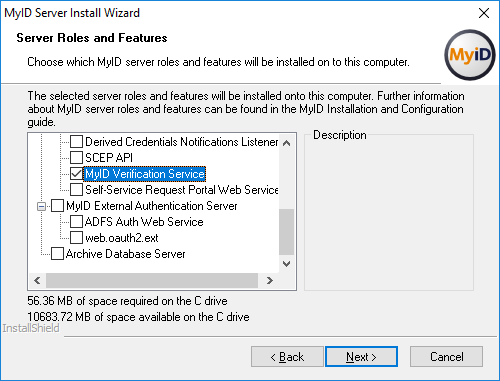
Task: Collapse MyID External Authentication Server node
Action: tap(41, 206)
